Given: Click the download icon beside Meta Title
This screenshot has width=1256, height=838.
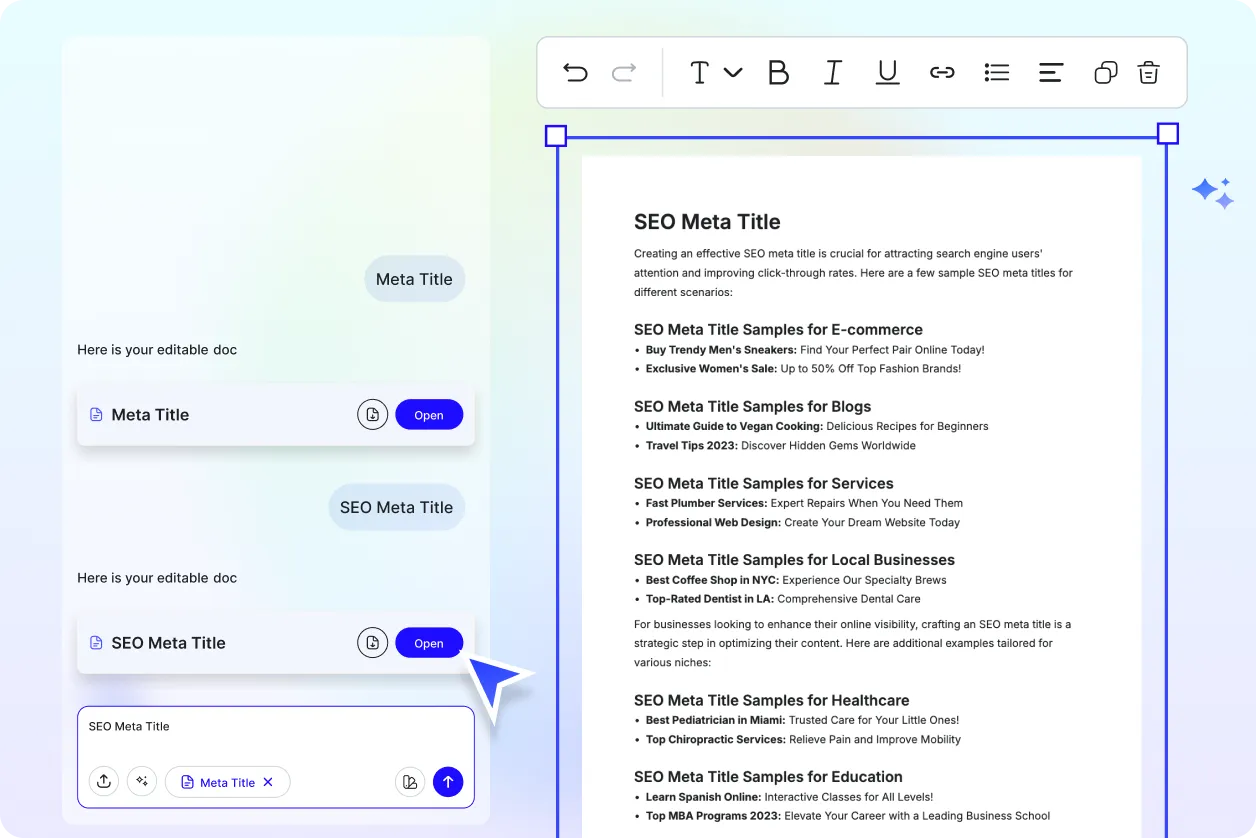Looking at the screenshot, I should 372,414.
